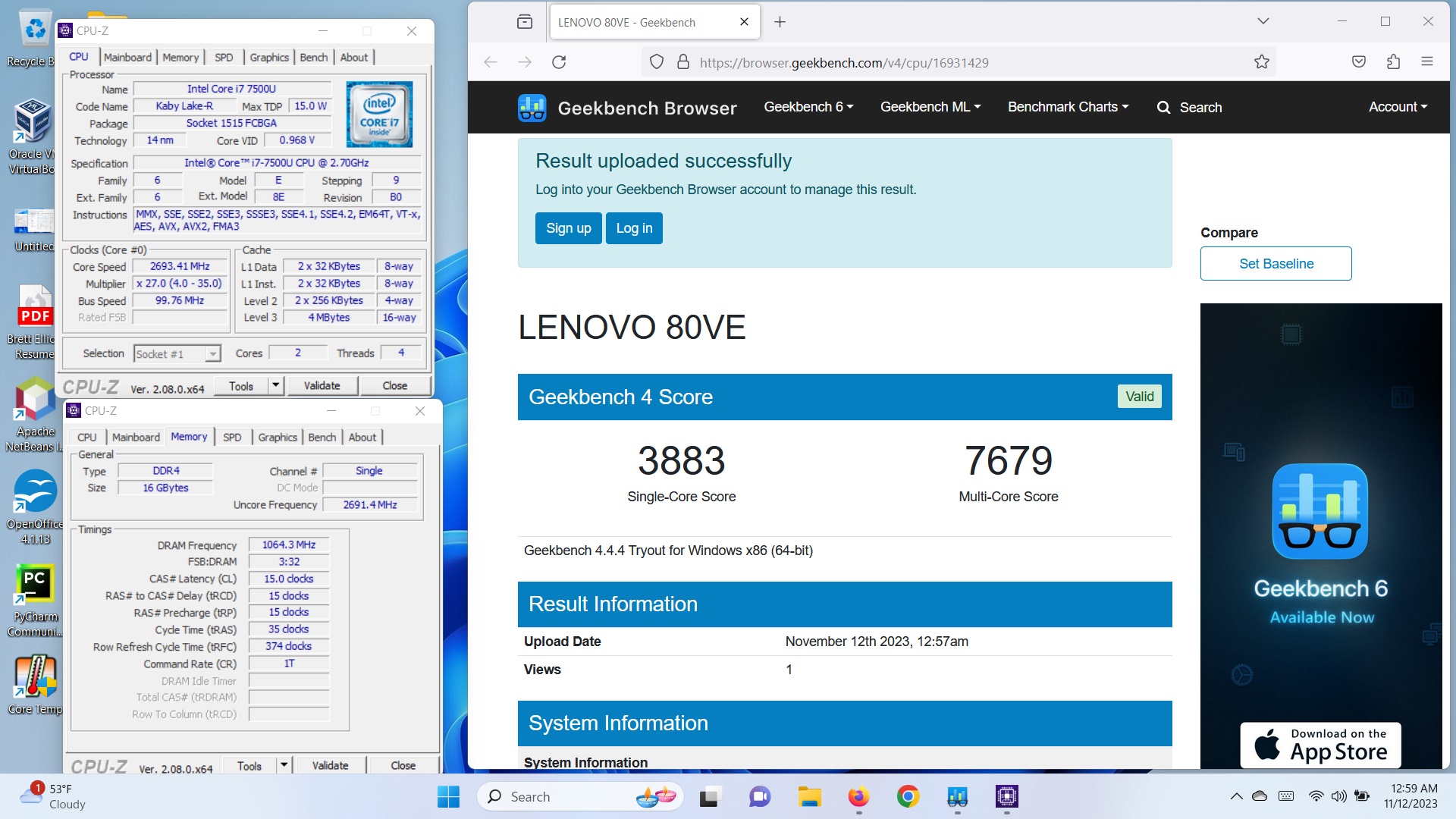Click the Firefox reload page icon
Screen dimensions: 1456x819
(559, 62)
